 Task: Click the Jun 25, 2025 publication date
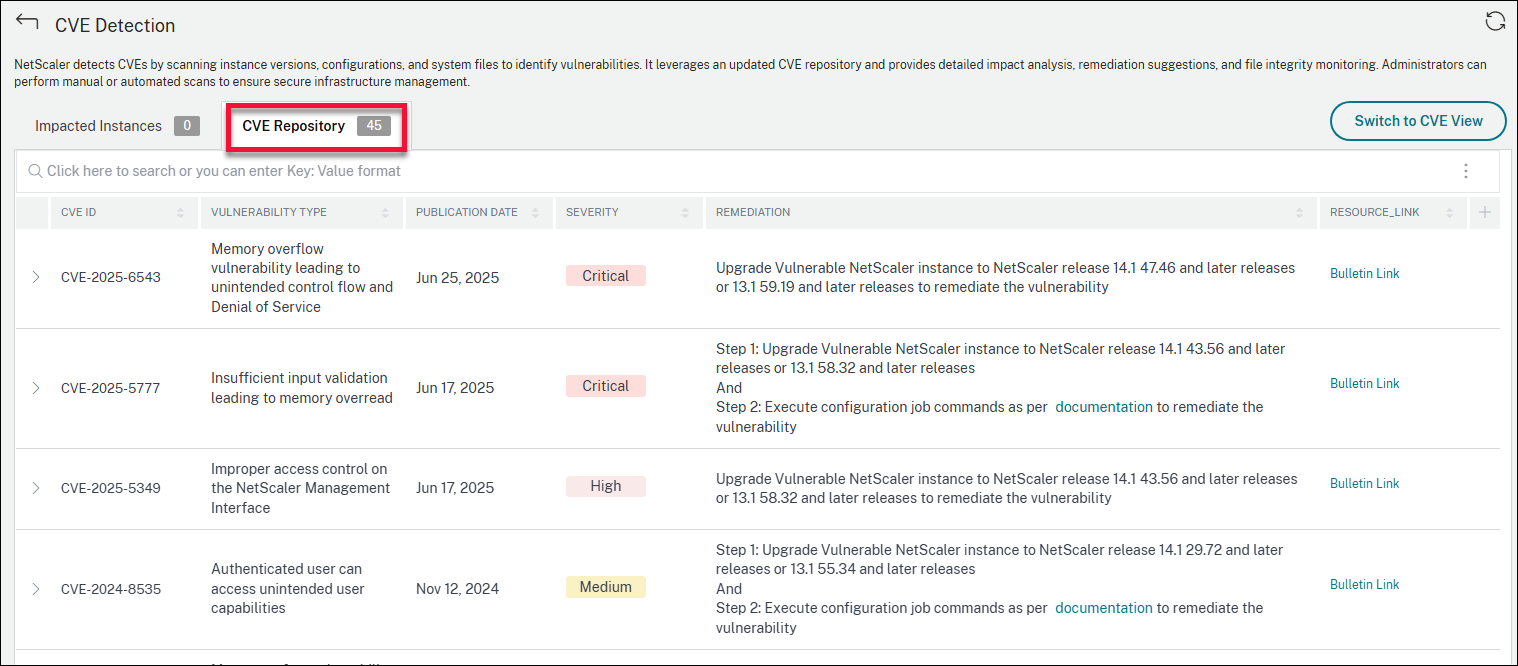coord(457,278)
